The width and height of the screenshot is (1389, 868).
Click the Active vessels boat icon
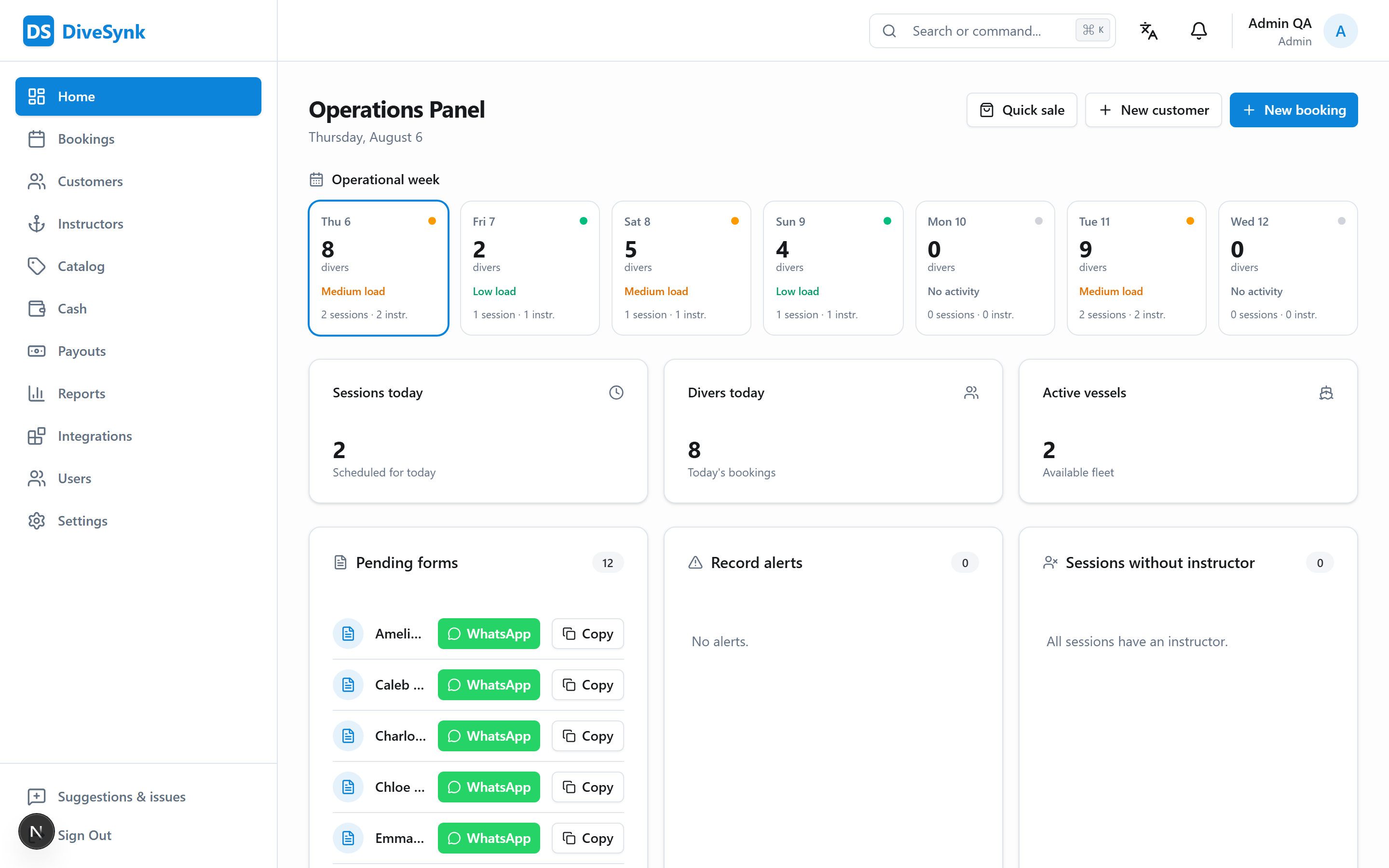[x=1326, y=393]
